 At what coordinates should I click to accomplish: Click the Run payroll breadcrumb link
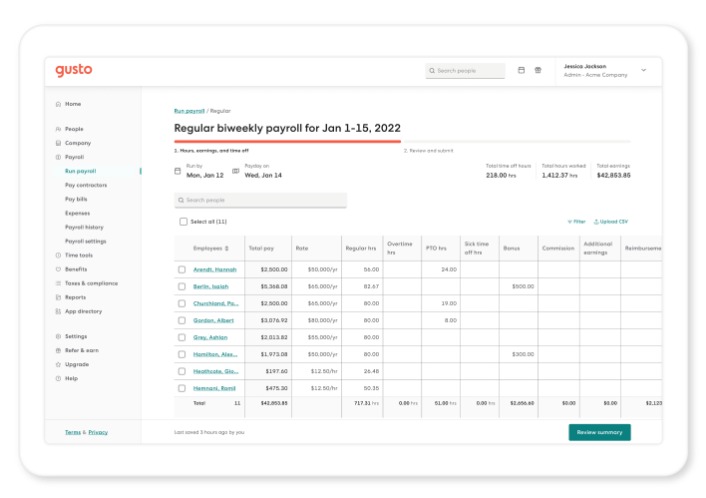pyautogui.click(x=189, y=111)
